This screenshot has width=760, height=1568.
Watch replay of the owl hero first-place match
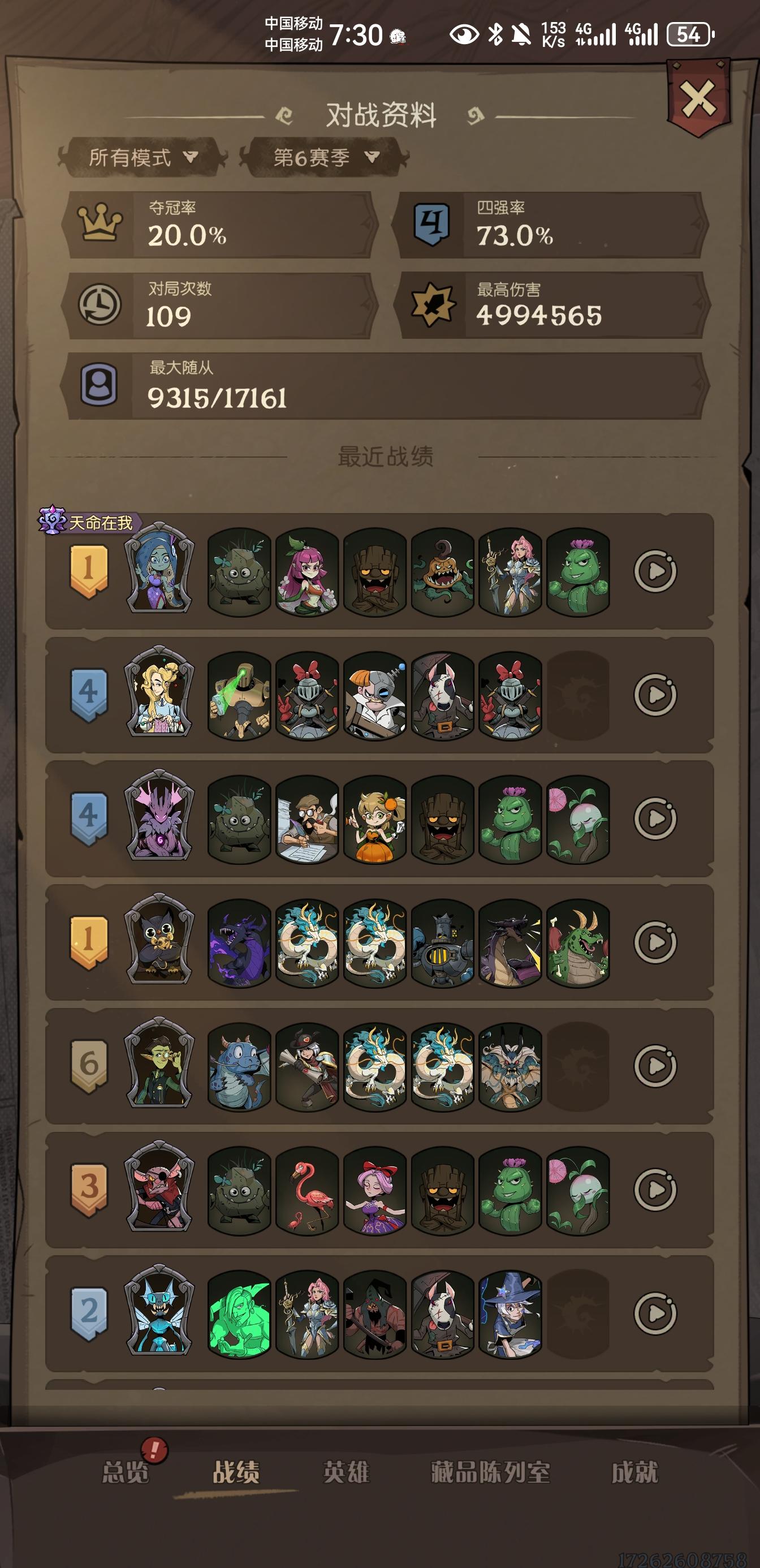(x=655, y=942)
